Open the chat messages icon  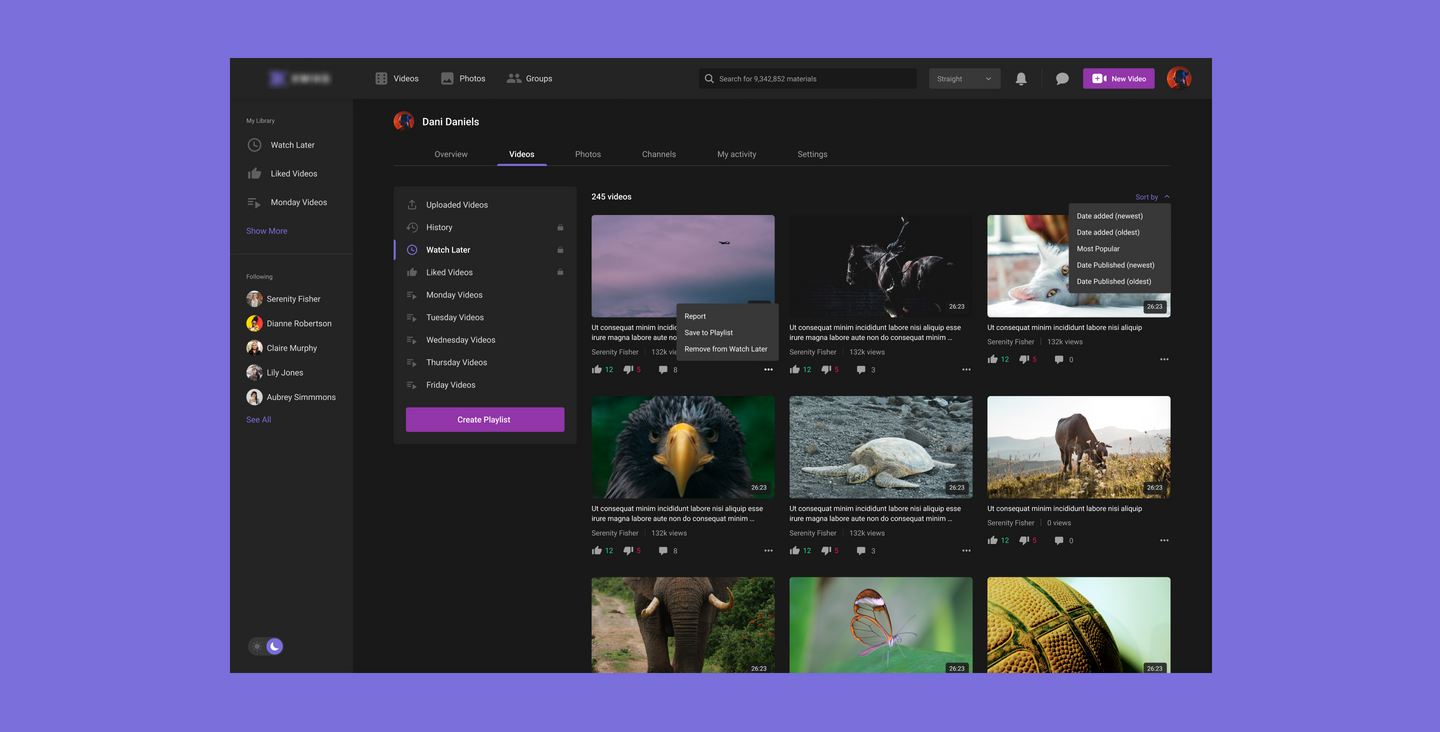[x=1062, y=79]
